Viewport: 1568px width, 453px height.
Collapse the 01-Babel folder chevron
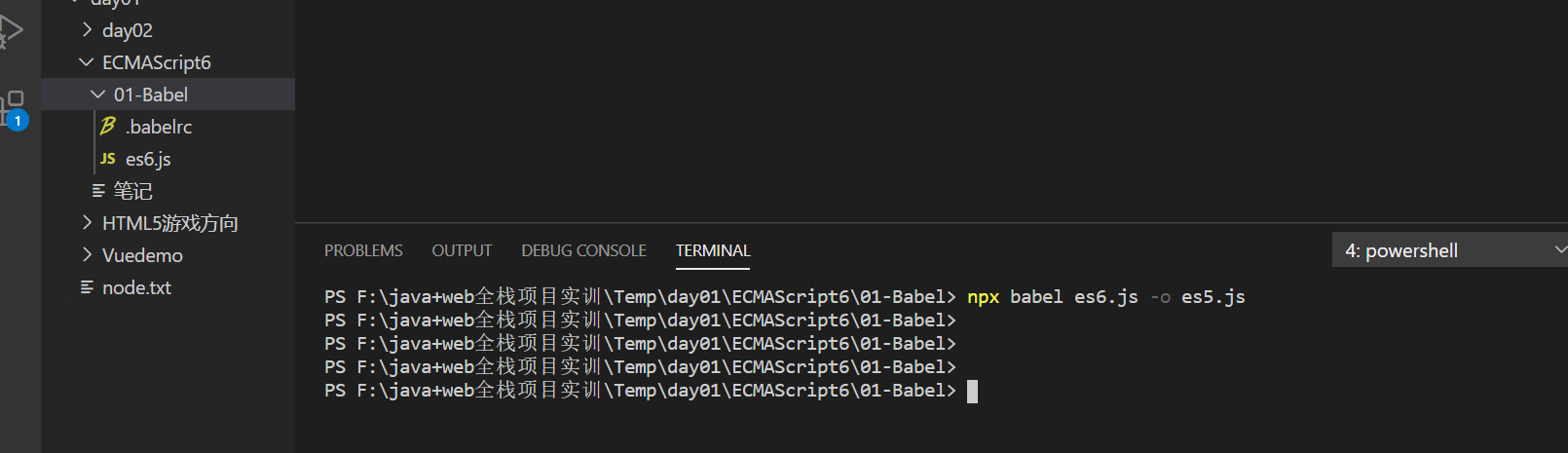click(98, 94)
